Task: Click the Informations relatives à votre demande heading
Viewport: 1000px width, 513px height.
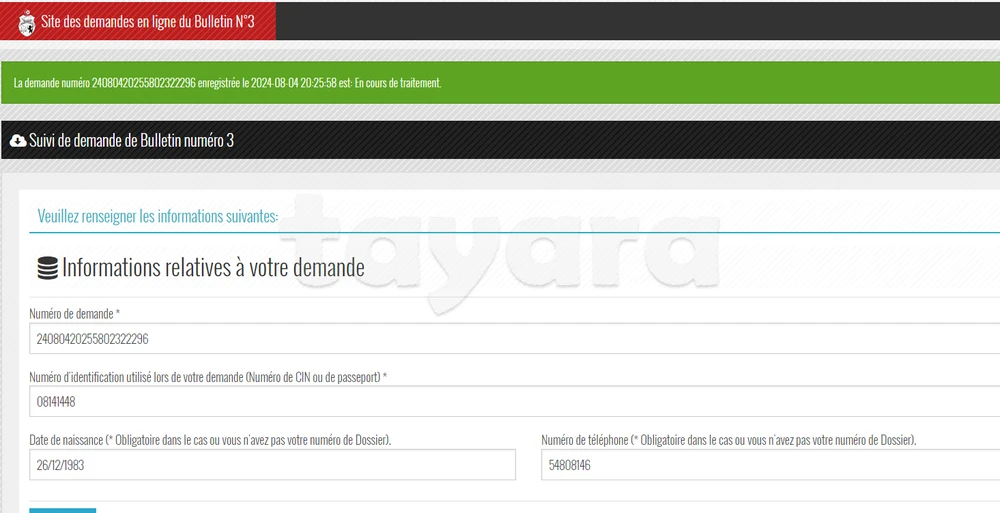Action: pyautogui.click(x=213, y=268)
